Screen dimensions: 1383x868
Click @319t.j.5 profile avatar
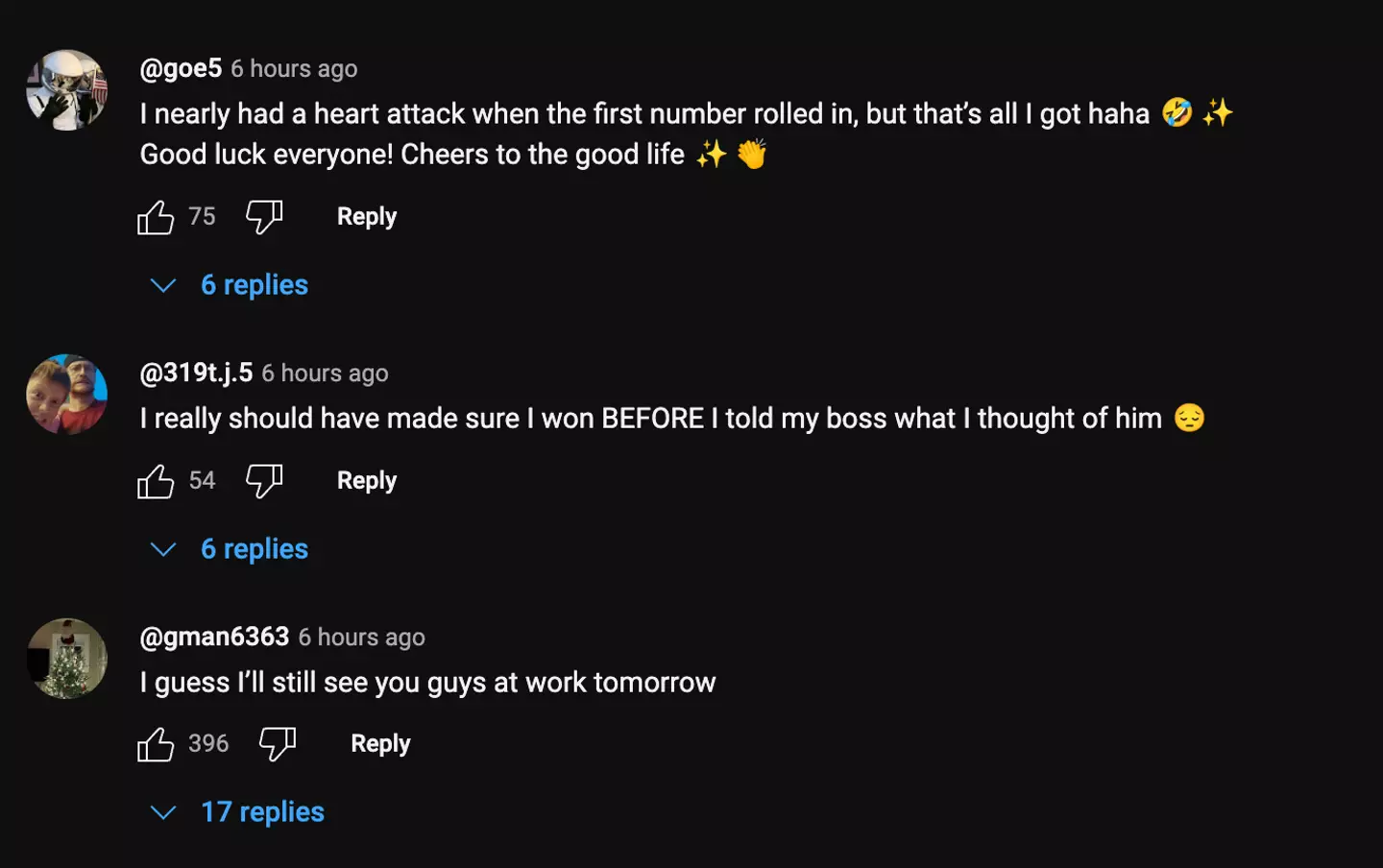tap(66, 395)
